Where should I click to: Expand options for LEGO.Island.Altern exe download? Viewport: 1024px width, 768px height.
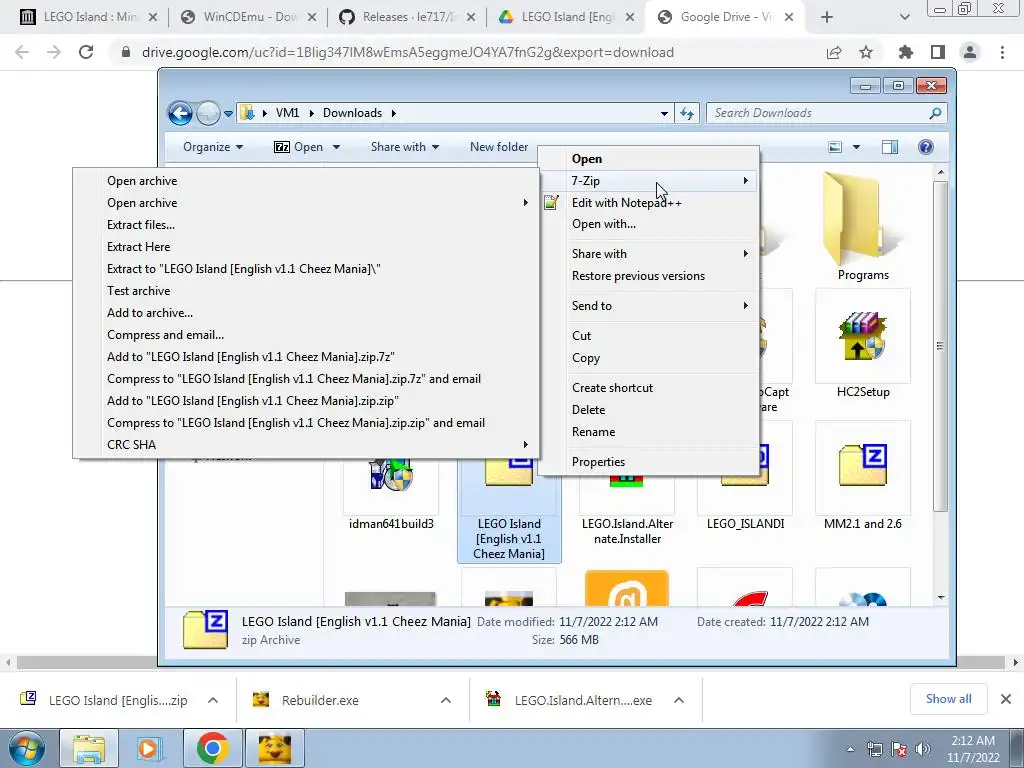[x=679, y=700]
